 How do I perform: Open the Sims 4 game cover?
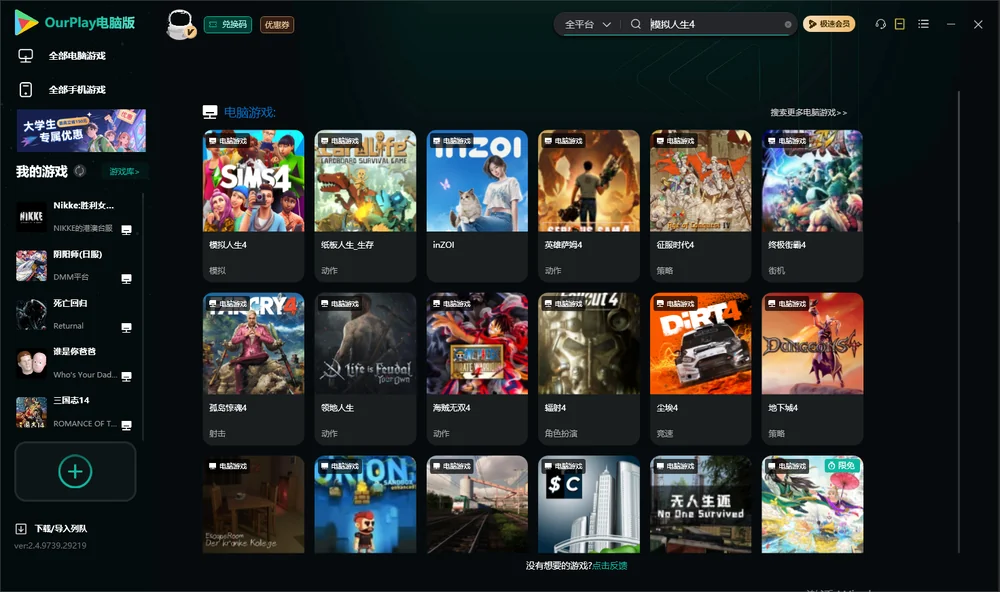(254, 181)
